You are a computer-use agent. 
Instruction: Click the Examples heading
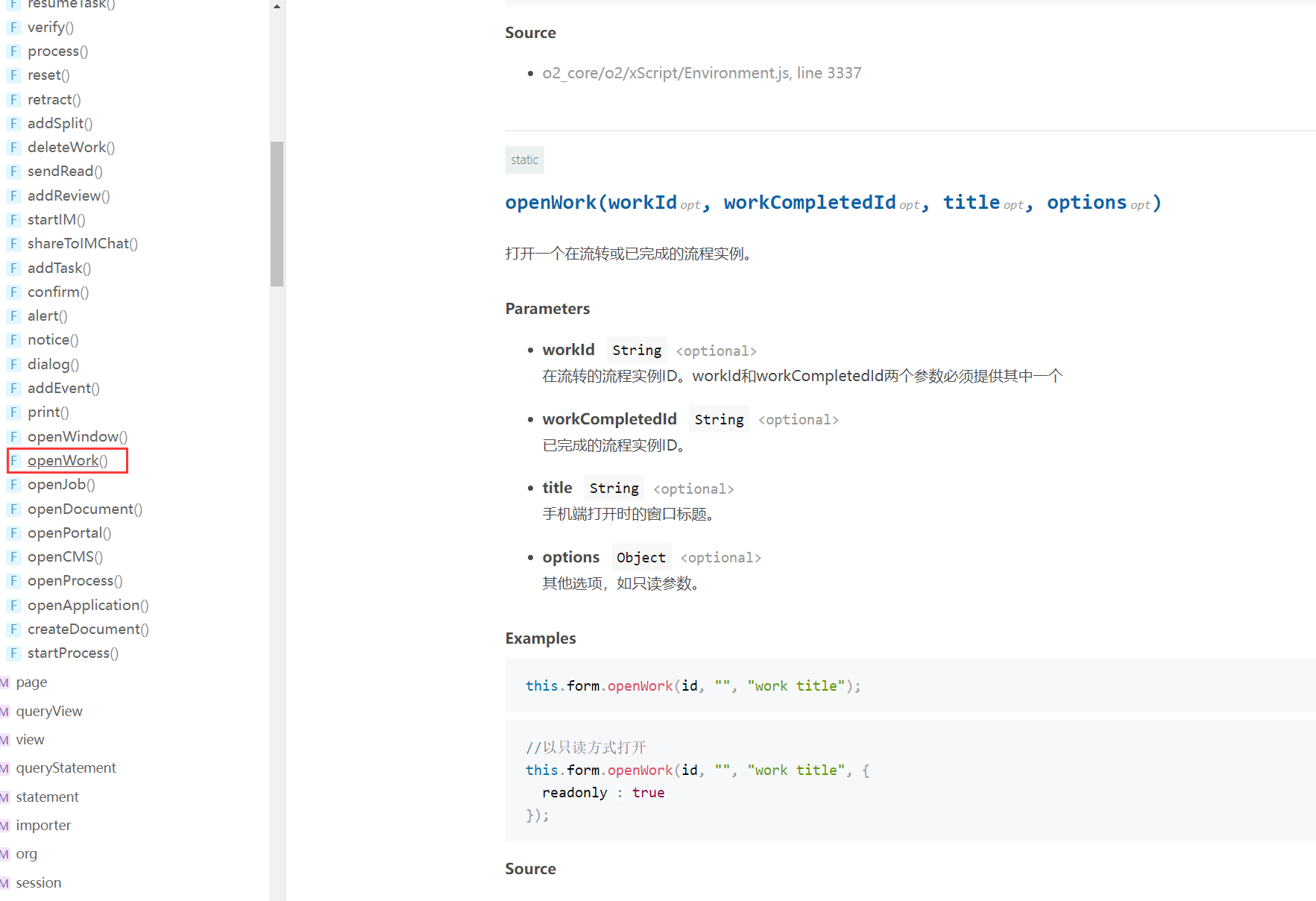[541, 638]
